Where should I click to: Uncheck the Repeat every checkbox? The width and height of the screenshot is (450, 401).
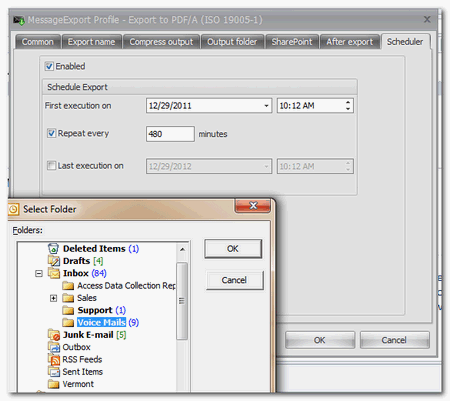click(51, 133)
